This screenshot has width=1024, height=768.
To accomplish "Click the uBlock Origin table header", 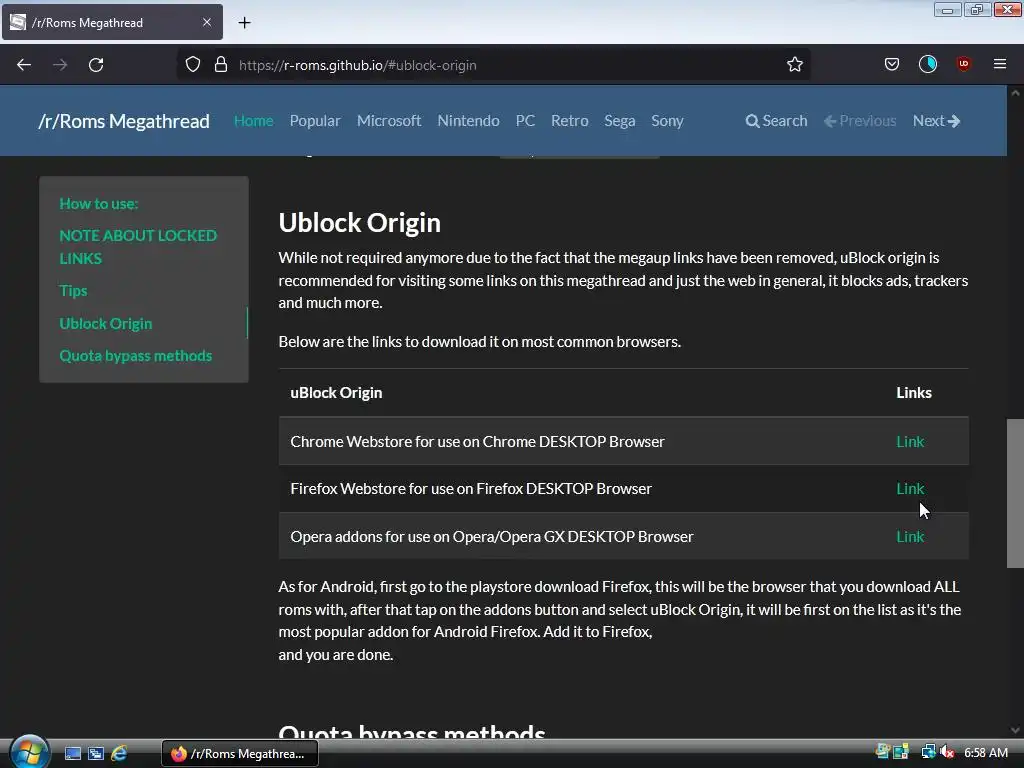I will (x=336, y=392).
